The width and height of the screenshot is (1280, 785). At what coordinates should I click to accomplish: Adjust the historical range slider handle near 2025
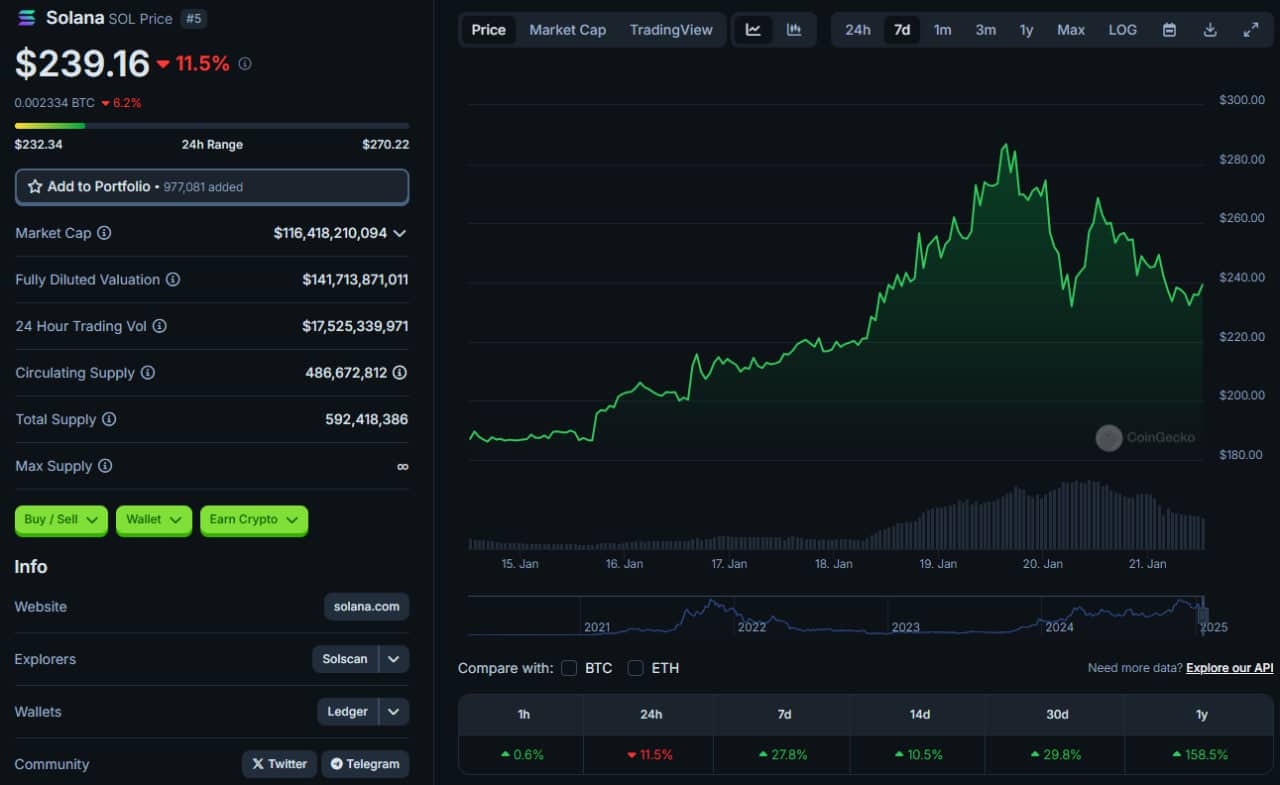(x=1203, y=616)
